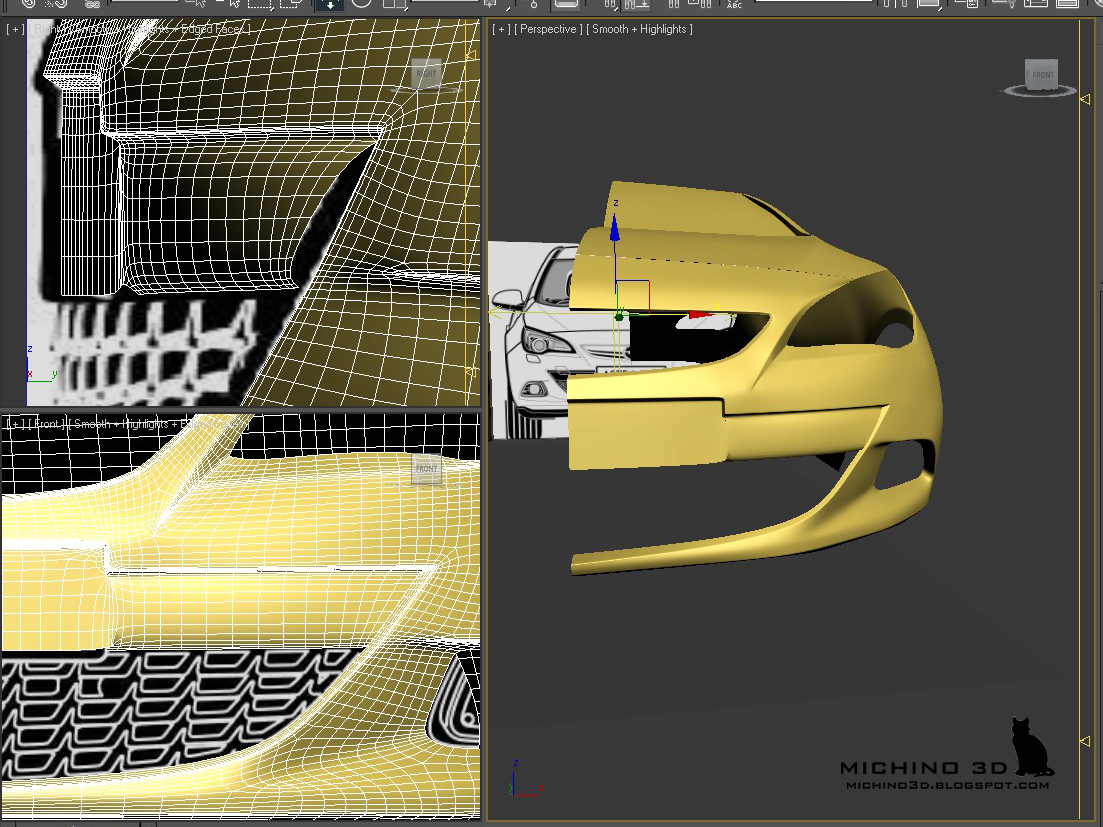Image resolution: width=1103 pixels, height=827 pixels.
Task: Open Edit Named Selection Sets (ABC) icon
Action: pyautogui.click(x=734, y=4)
